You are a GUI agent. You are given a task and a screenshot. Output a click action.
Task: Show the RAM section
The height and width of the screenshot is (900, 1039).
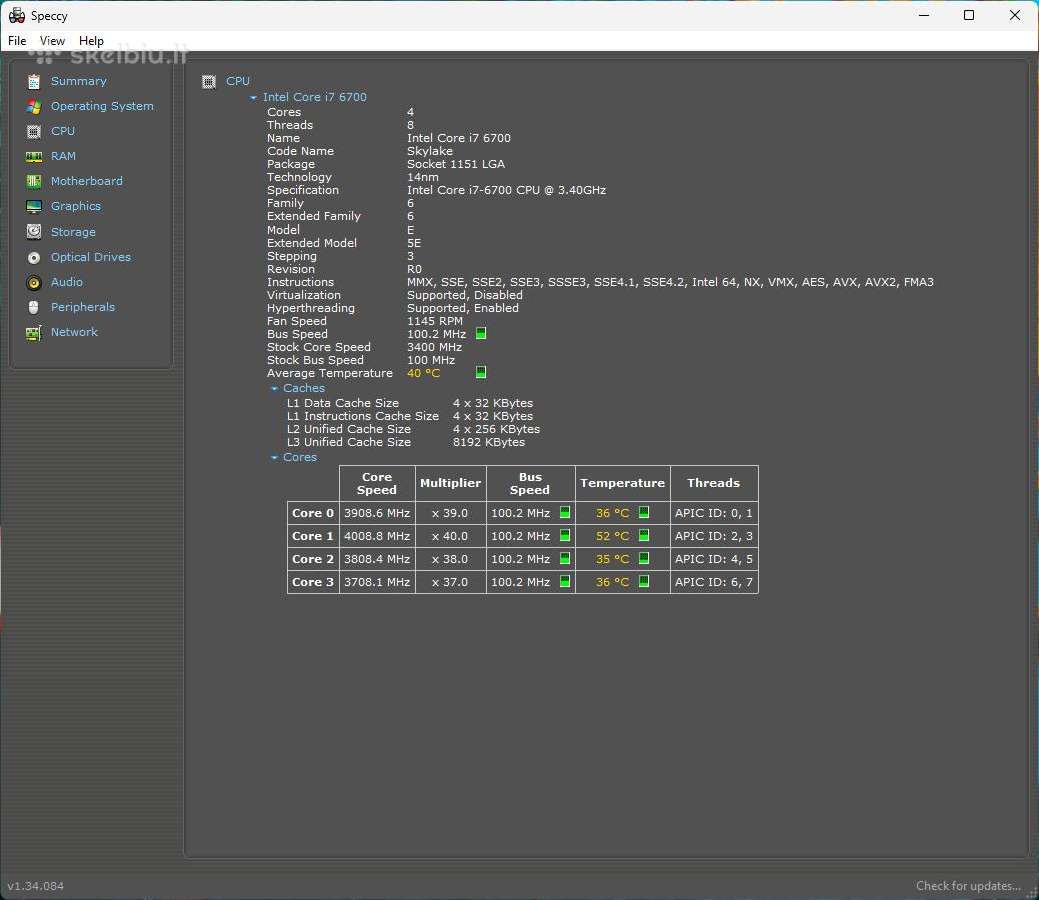coord(64,156)
